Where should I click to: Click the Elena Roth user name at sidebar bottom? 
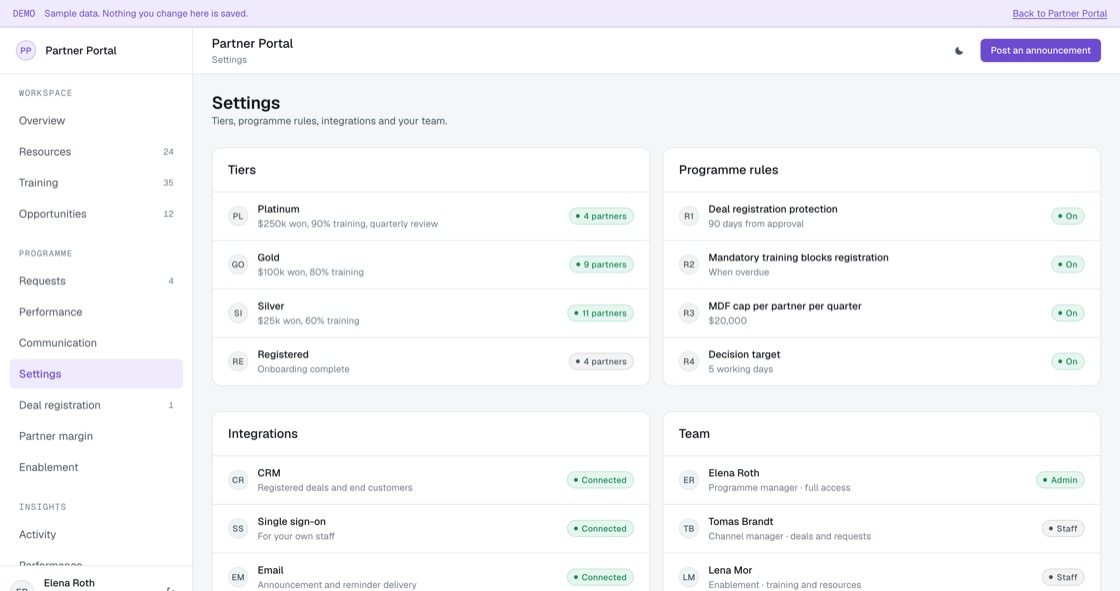(69, 583)
